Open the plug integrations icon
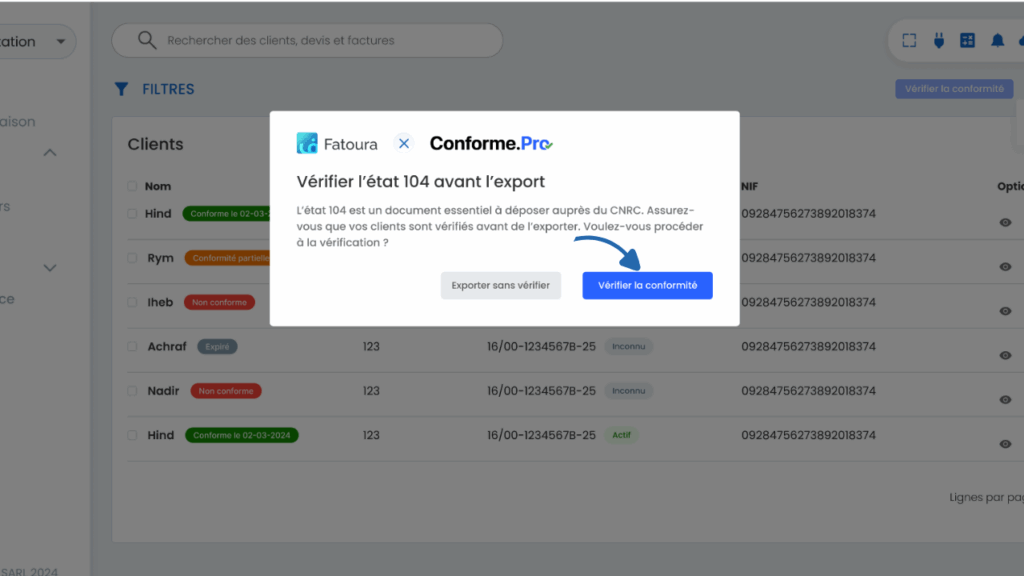The height and width of the screenshot is (576, 1024). point(938,41)
